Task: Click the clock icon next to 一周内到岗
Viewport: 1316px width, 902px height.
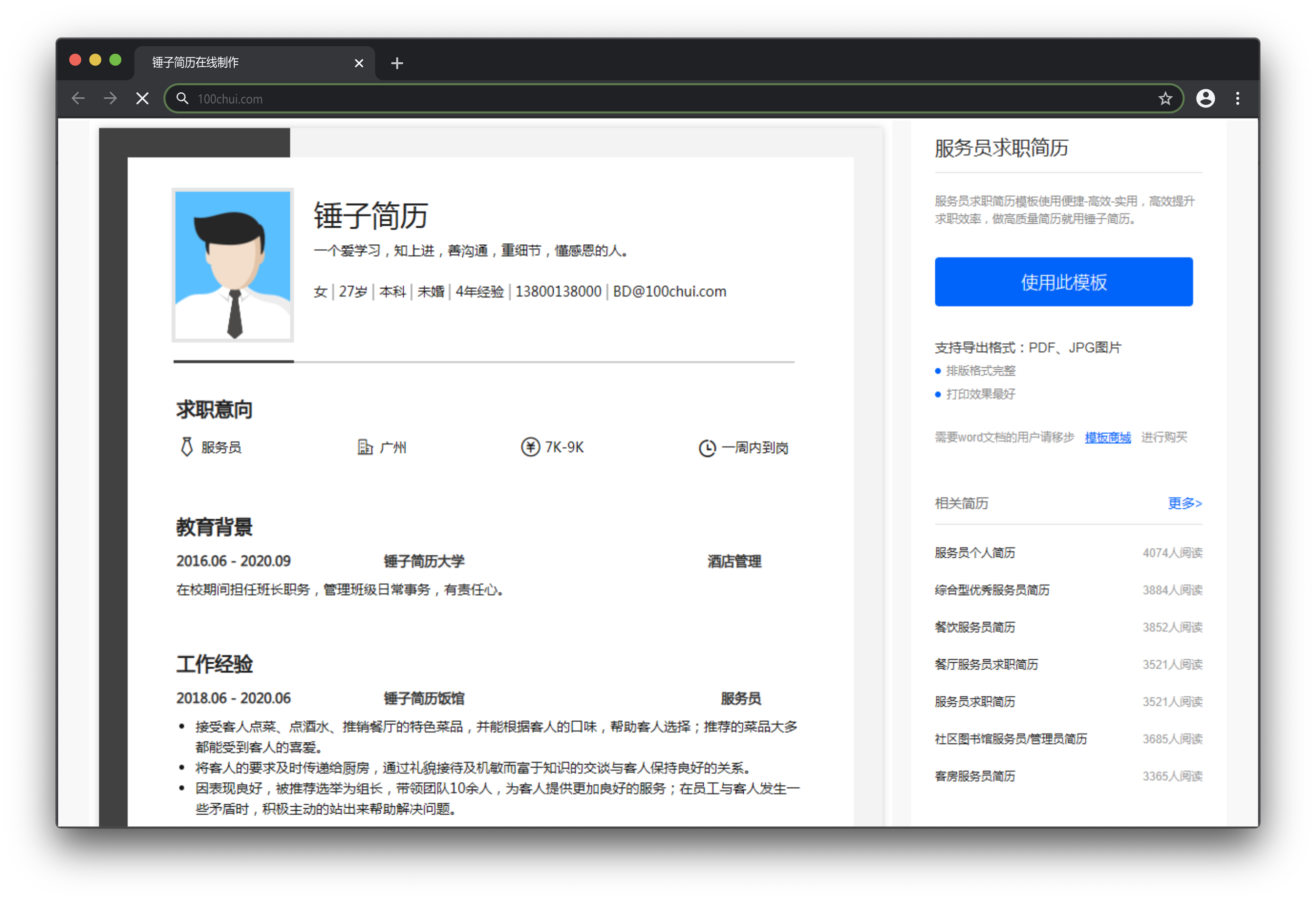Action: coord(707,448)
